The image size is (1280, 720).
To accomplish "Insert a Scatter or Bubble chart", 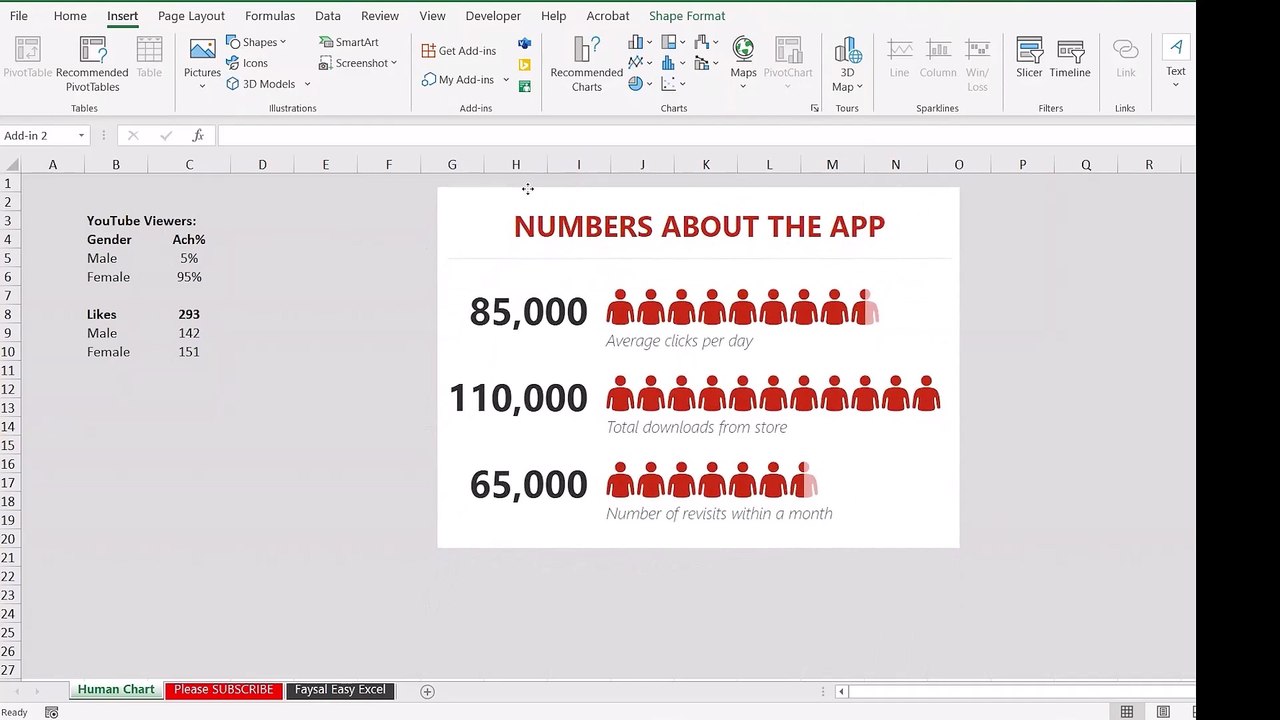I will [x=673, y=84].
